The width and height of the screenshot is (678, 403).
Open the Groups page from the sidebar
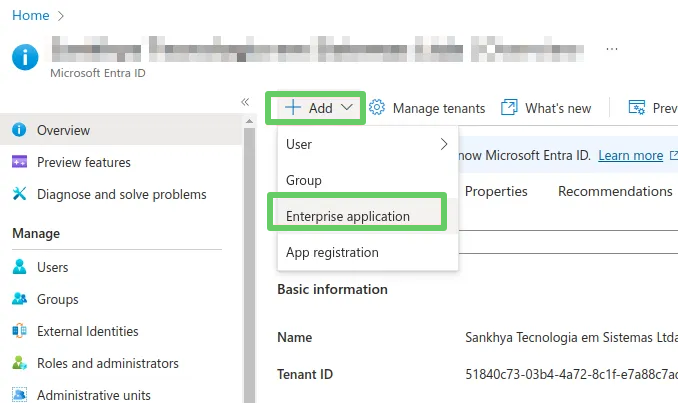(58, 299)
